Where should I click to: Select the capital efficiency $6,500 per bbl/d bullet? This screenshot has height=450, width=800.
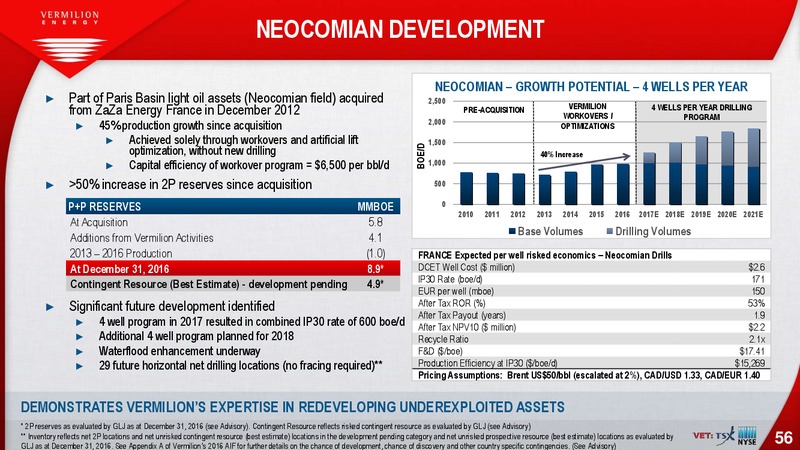pos(259,165)
